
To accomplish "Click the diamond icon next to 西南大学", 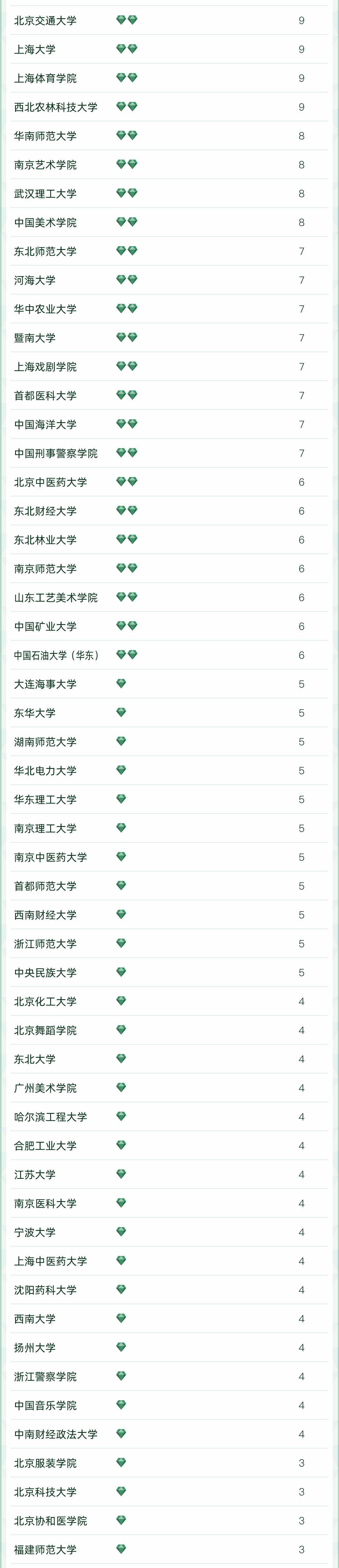I will coord(121,1318).
